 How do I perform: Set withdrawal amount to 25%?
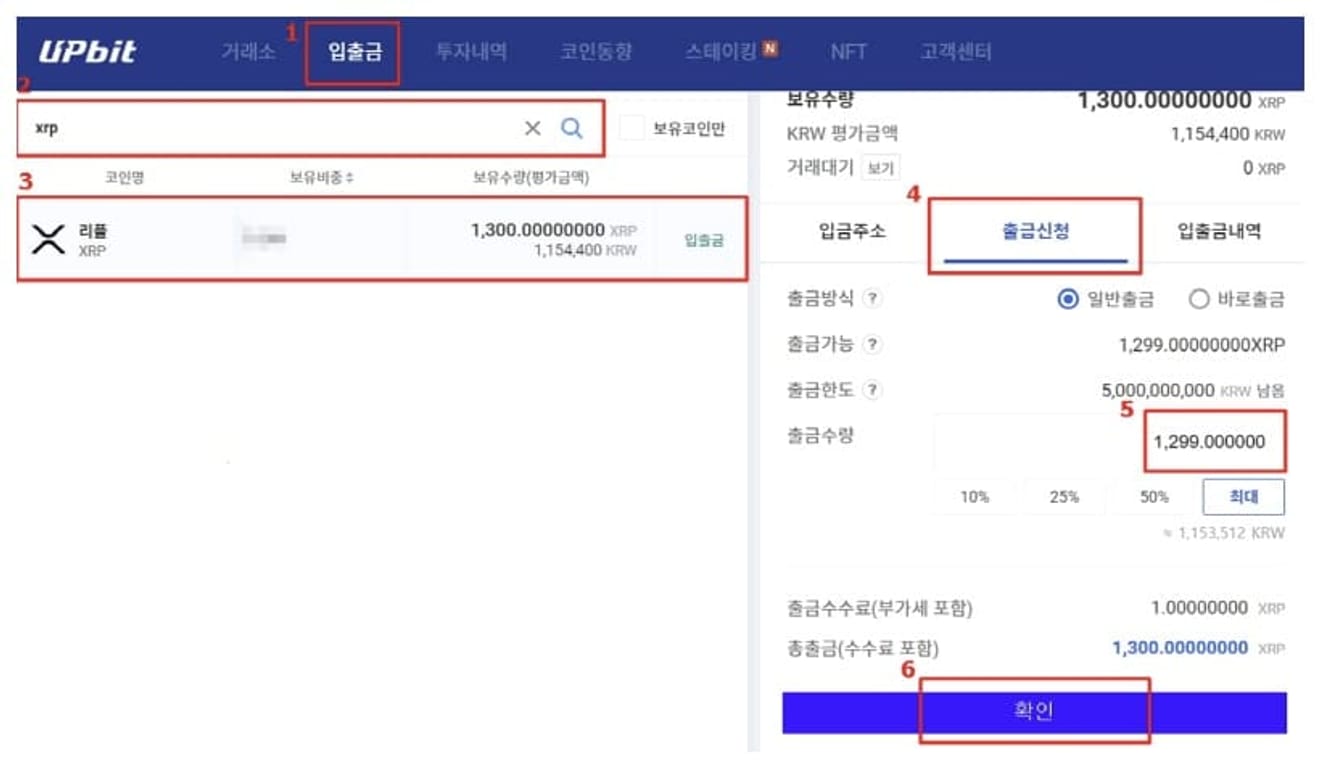tap(1064, 497)
